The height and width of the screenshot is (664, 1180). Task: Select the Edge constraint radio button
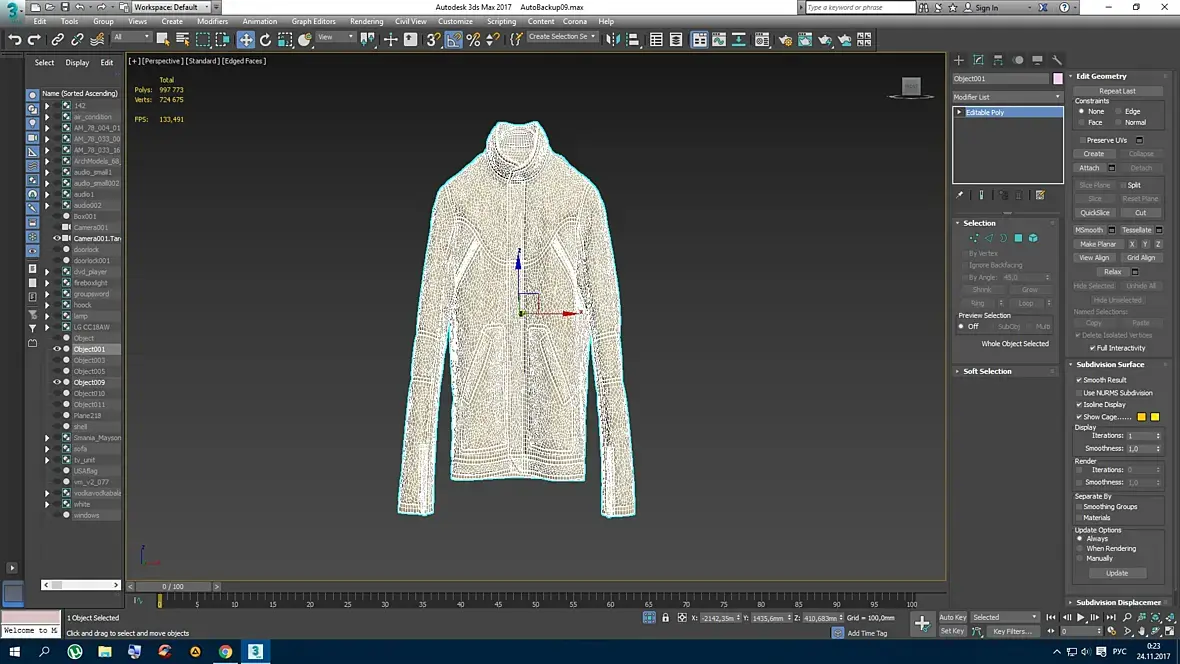coord(1117,111)
